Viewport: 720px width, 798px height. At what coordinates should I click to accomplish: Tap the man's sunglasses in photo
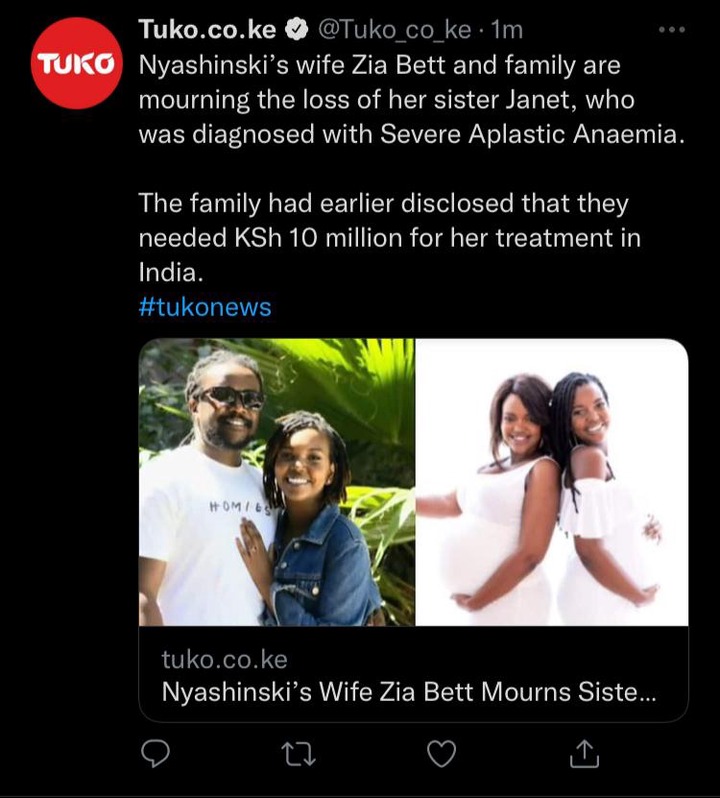click(230, 397)
